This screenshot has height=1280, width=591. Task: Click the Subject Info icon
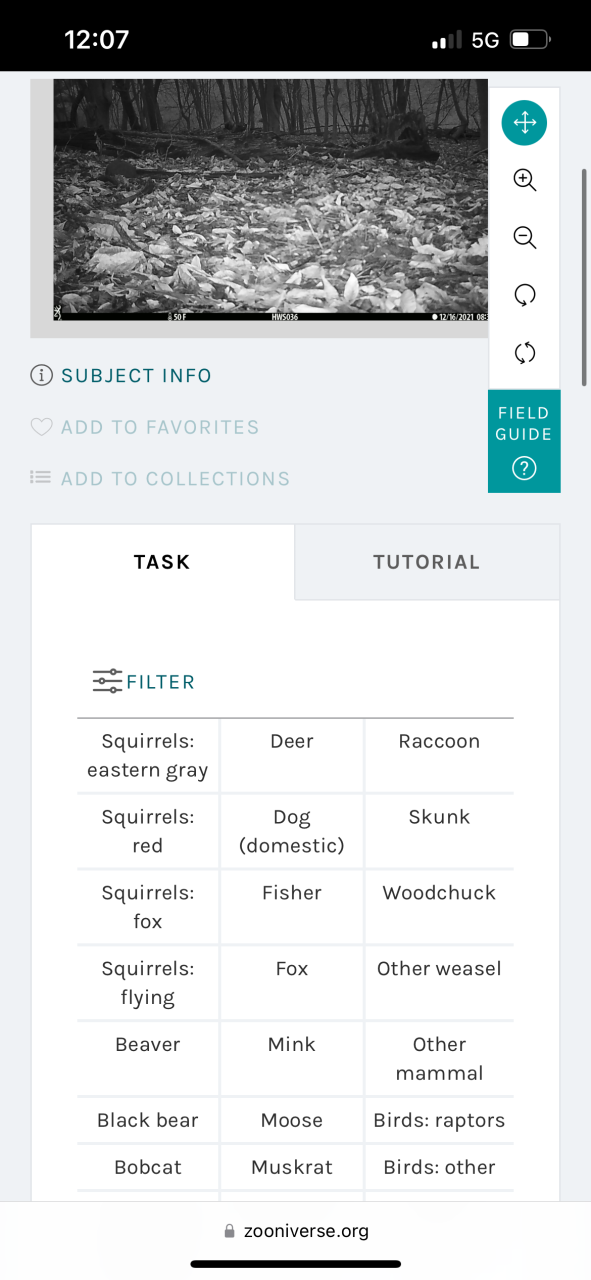pyautogui.click(x=41, y=376)
